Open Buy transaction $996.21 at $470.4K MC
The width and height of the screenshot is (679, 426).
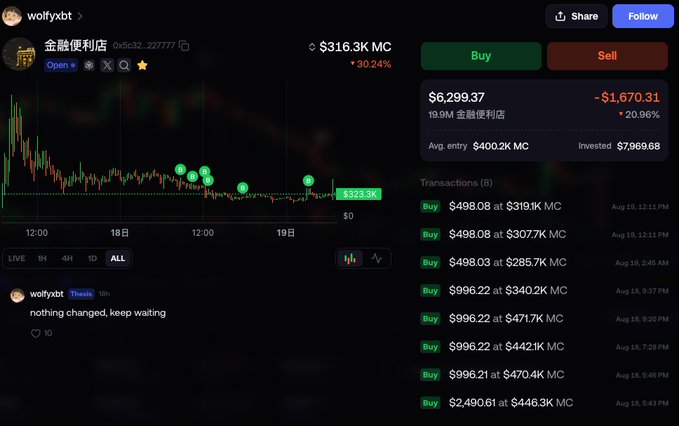tap(544, 375)
